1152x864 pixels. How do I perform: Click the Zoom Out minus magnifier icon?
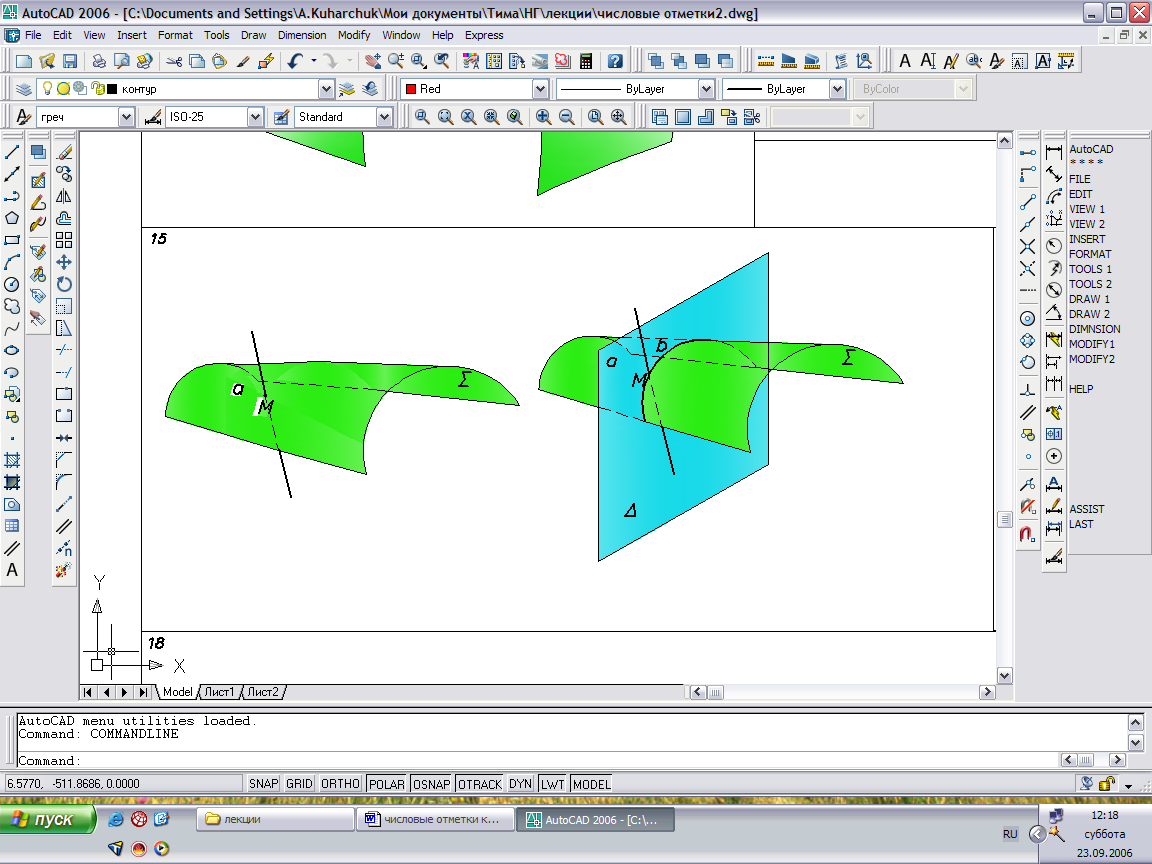(x=566, y=117)
